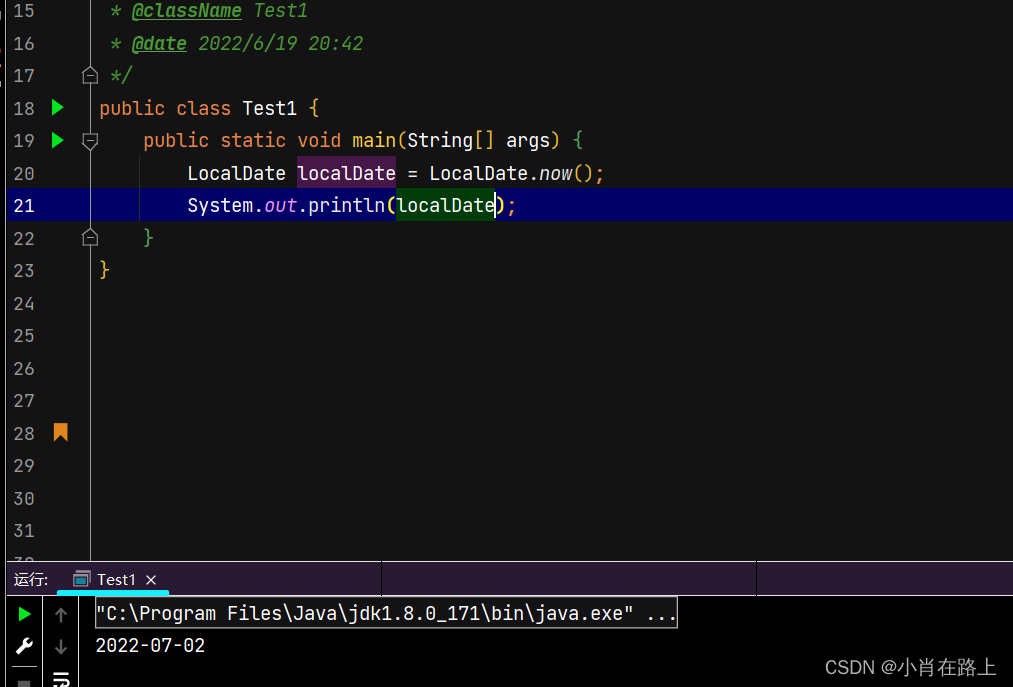Rerun Test1 using the green run icon
1013x687 pixels.
coord(25,614)
